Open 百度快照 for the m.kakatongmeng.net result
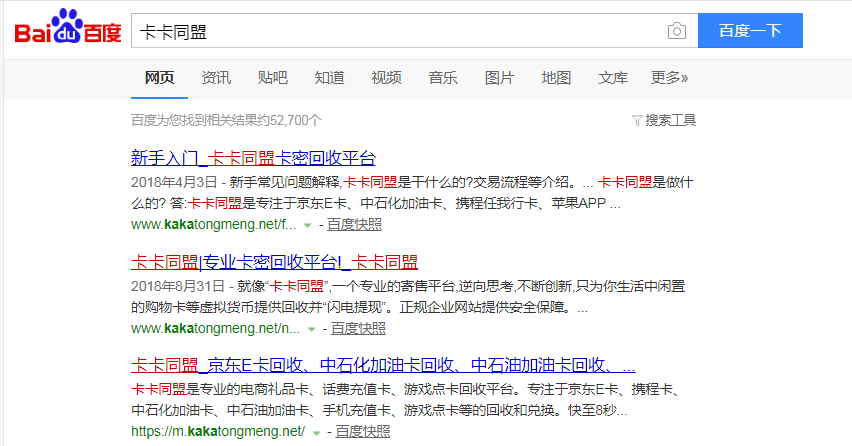The height and width of the screenshot is (446, 852). coord(362,431)
